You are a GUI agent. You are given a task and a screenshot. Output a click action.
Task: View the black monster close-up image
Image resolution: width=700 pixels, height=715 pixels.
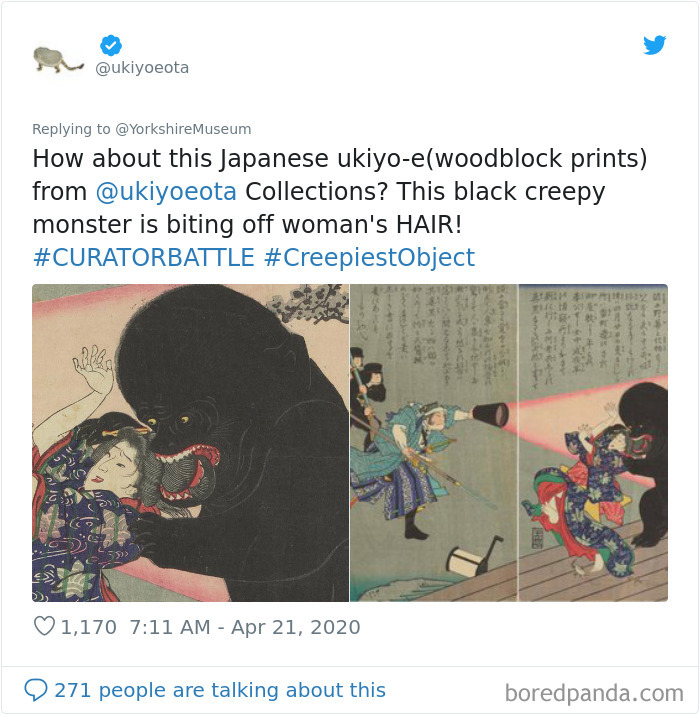pyautogui.click(x=190, y=443)
